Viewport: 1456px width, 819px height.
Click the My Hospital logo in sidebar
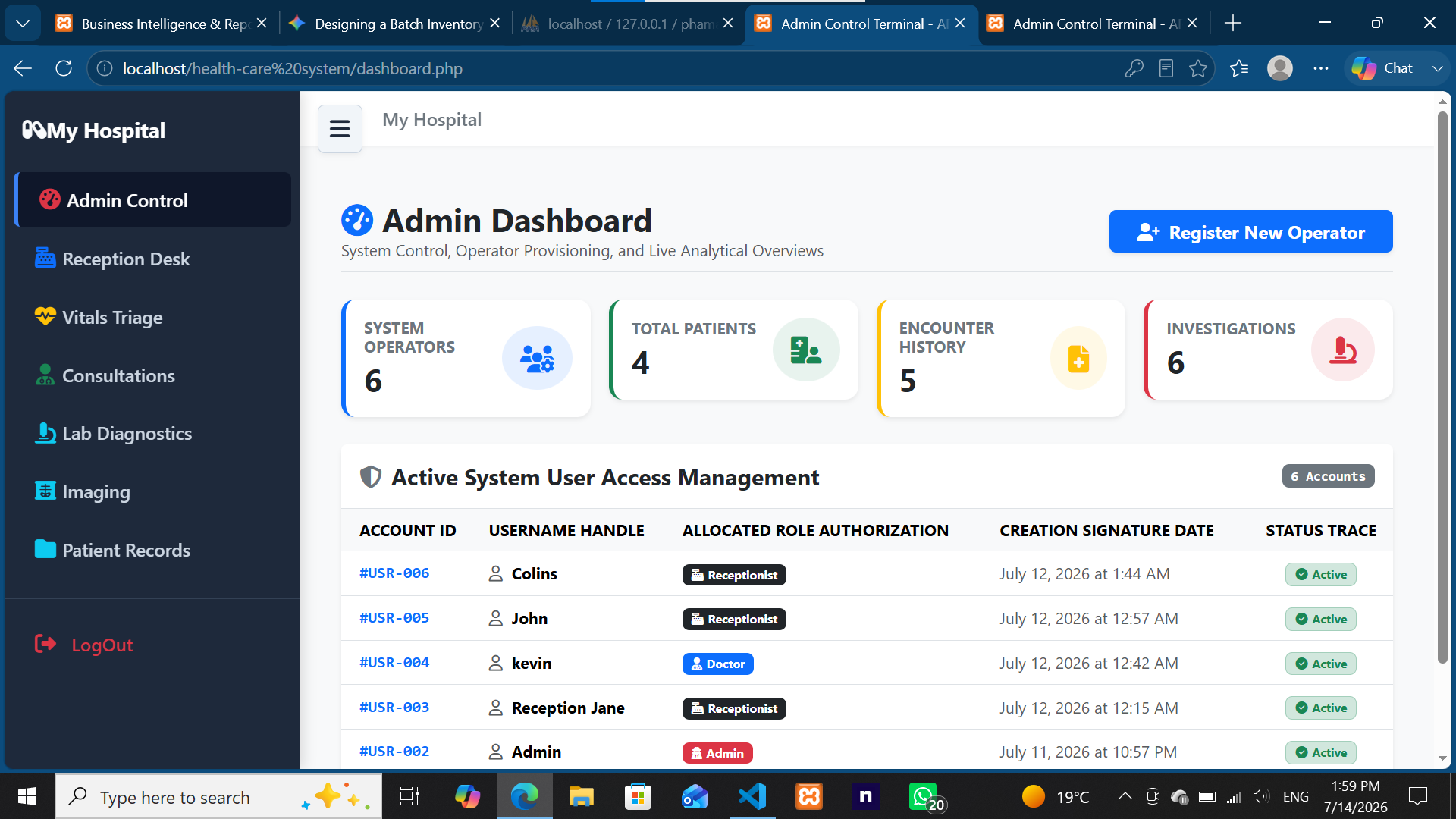(x=93, y=130)
